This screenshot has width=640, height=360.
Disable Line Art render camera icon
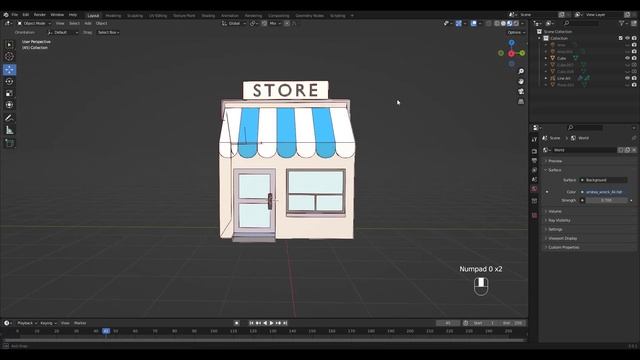click(x=634, y=78)
